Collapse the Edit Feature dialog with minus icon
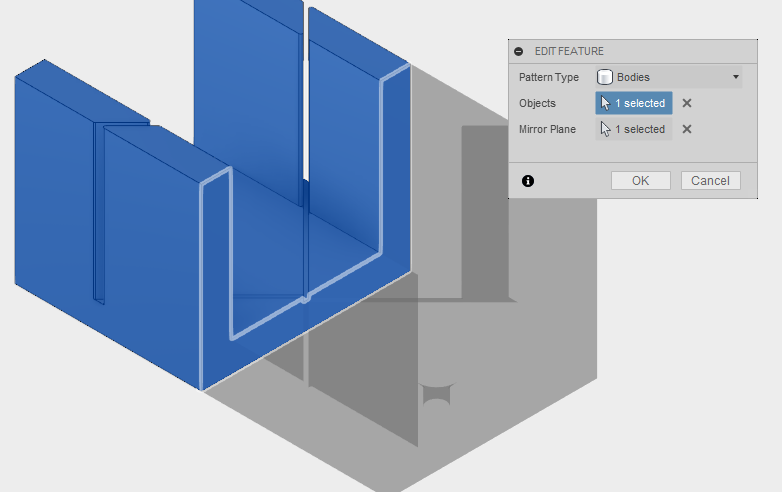Screen dimensions: 782x492 coord(519,51)
